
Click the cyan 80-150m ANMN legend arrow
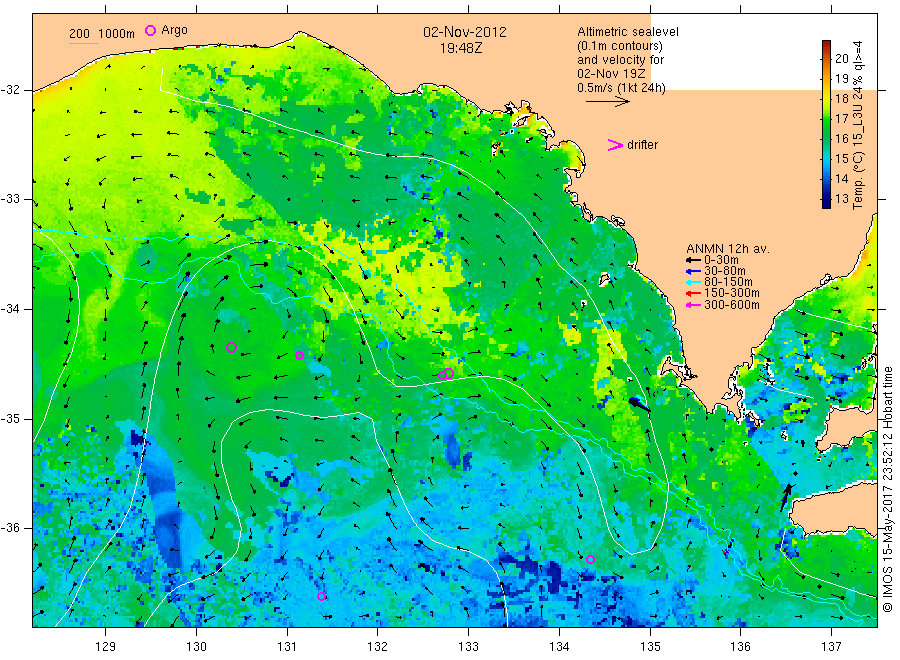(x=693, y=282)
